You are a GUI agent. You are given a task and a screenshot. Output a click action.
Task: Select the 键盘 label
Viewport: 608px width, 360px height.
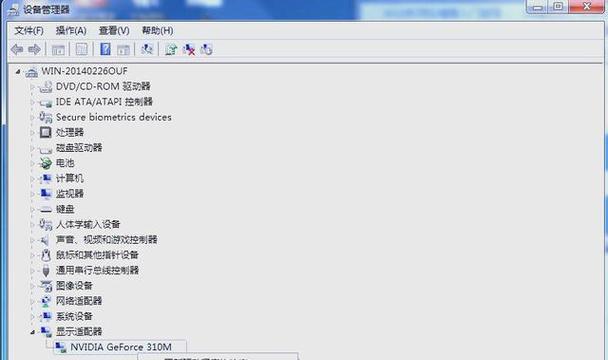[65, 209]
